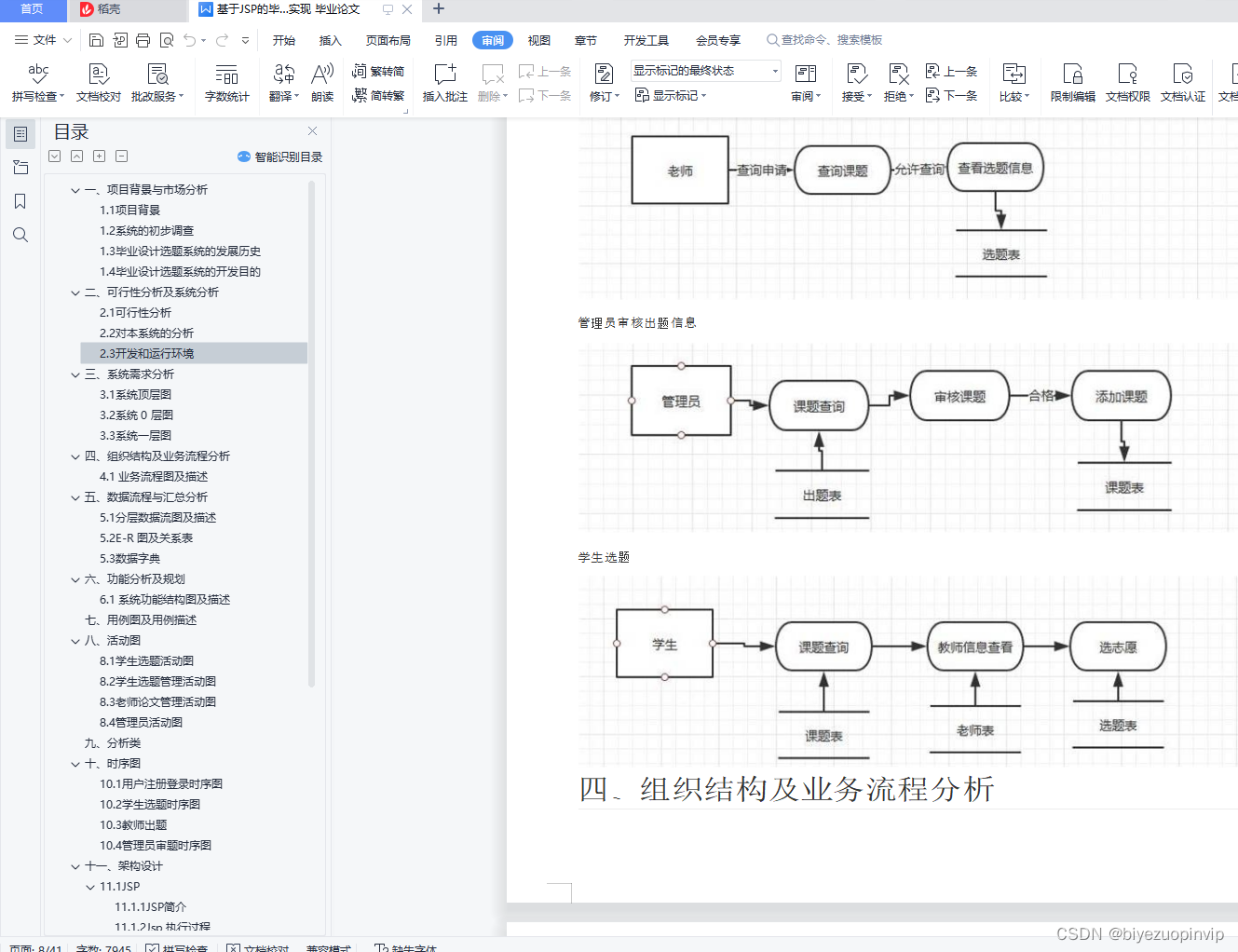Viewport: 1238px width, 952px height.
Task: Open the document proofreading (文档校对) tool
Action: (x=99, y=82)
